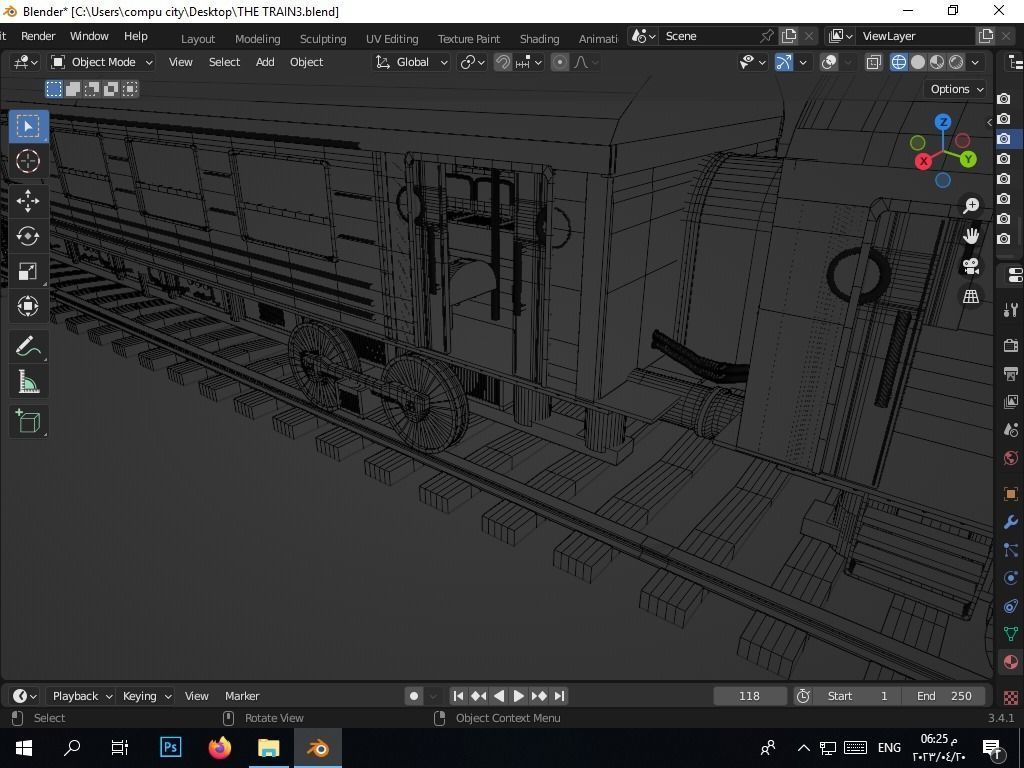This screenshot has width=1024, height=768.
Task: Open the pivot point dropdown
Action: click(472, 62)
